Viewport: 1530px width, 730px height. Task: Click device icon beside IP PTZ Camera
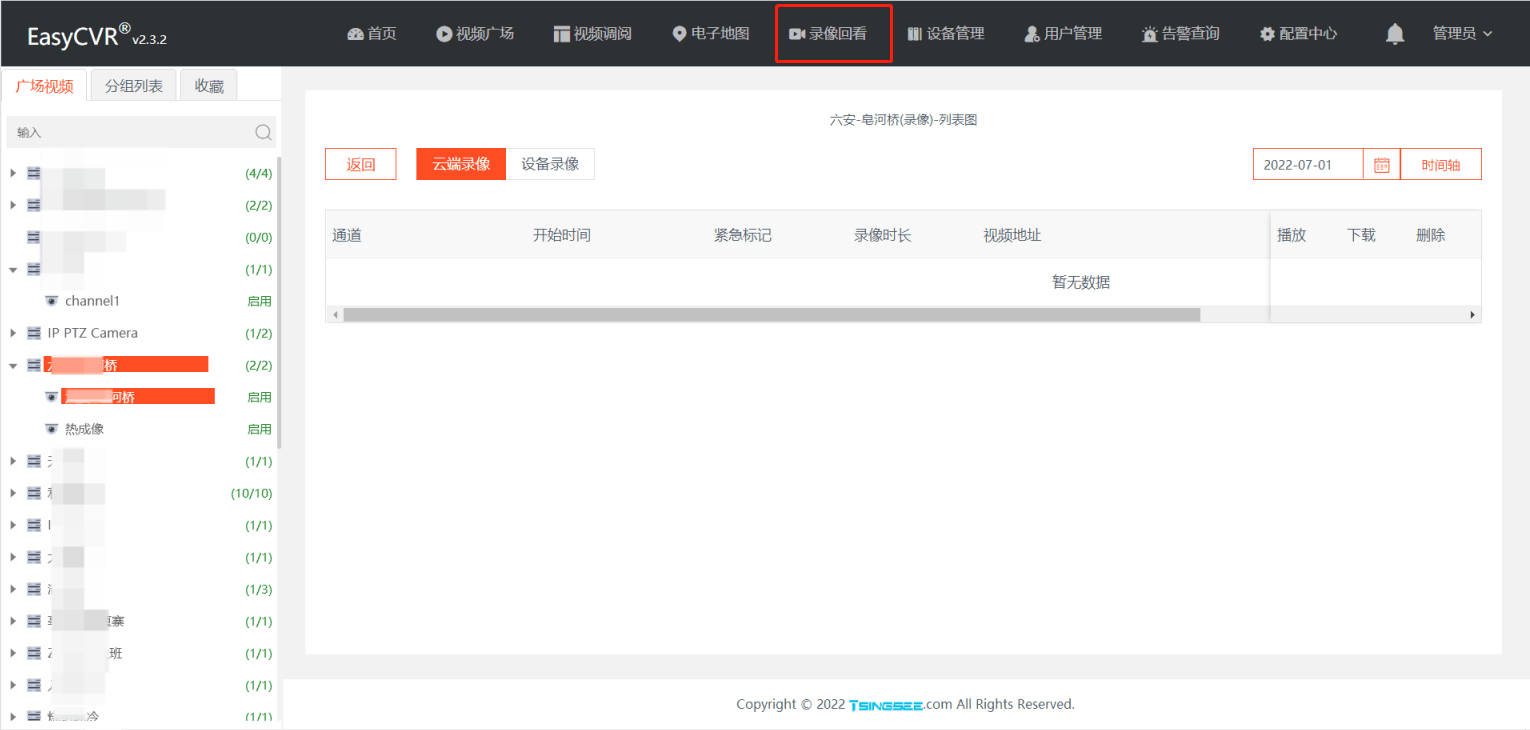click(34, 333)
